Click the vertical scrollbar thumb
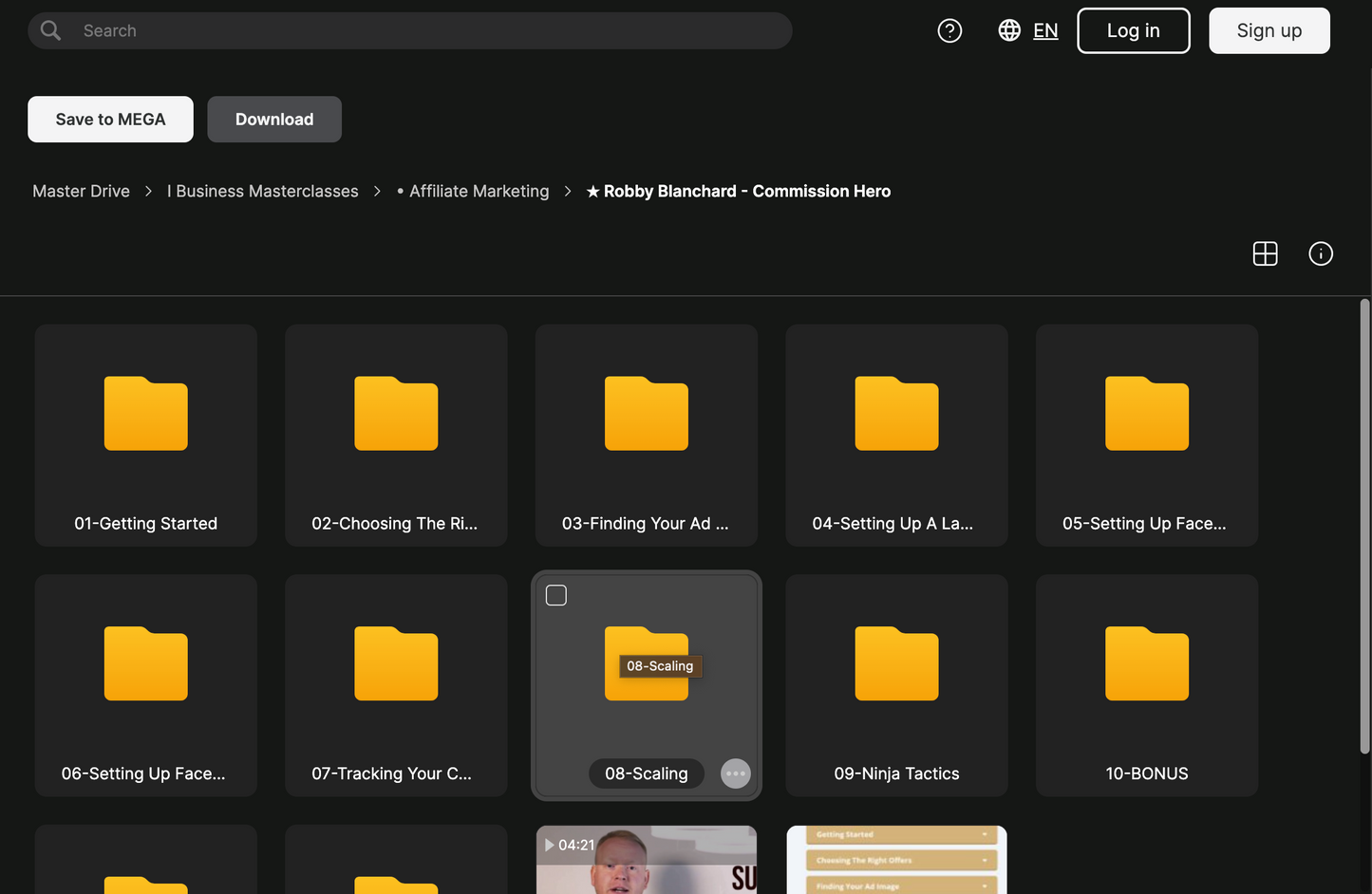This screenshot has height=894, width=1372. [1364, 527]
